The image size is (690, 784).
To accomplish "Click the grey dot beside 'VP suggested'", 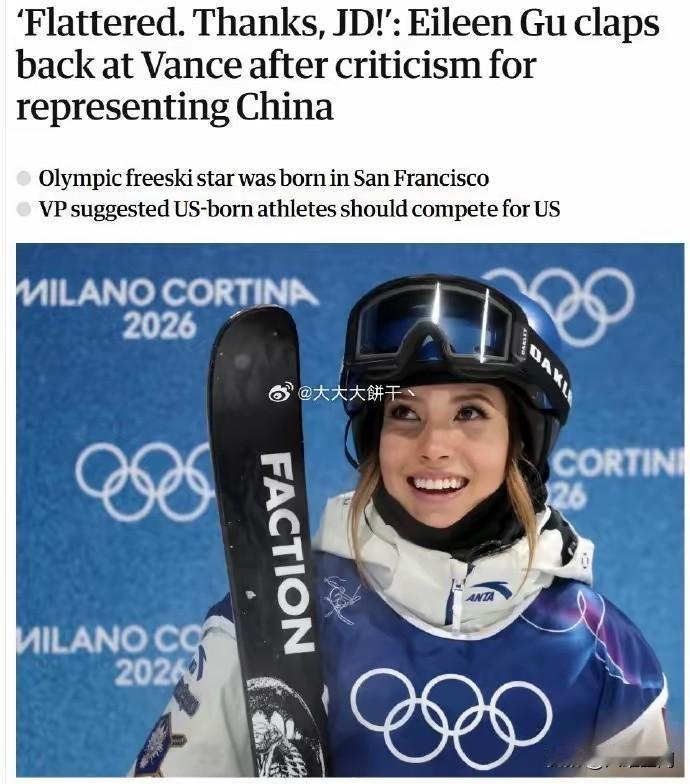I will [24, 209].
